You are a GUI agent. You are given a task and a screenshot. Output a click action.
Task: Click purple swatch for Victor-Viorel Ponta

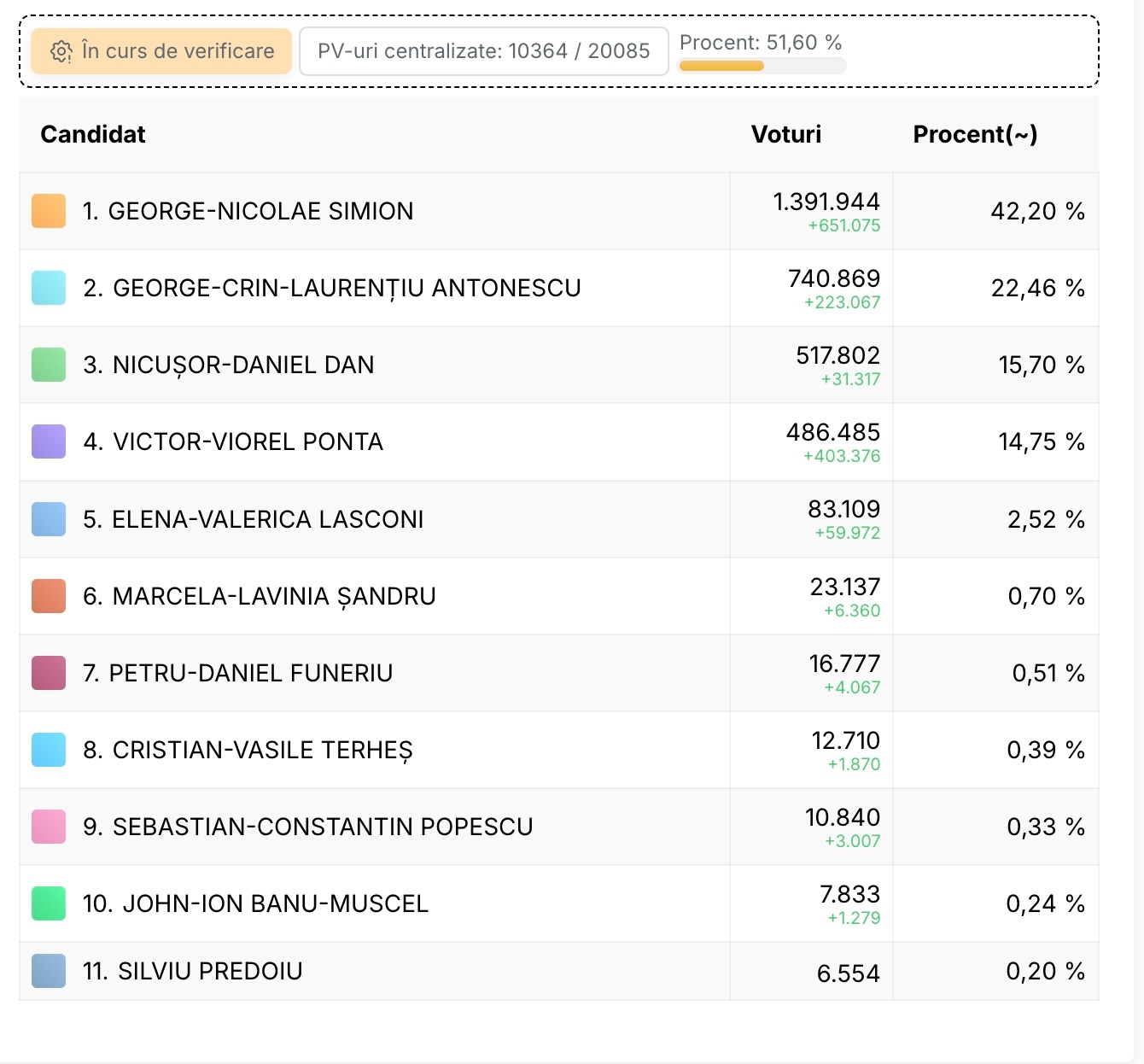coord(49,441)
